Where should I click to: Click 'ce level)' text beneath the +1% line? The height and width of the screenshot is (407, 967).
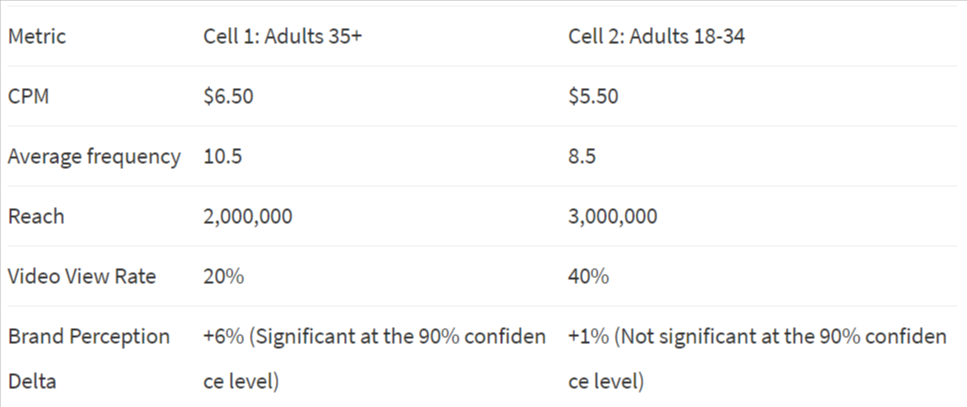tap(606, 381)
